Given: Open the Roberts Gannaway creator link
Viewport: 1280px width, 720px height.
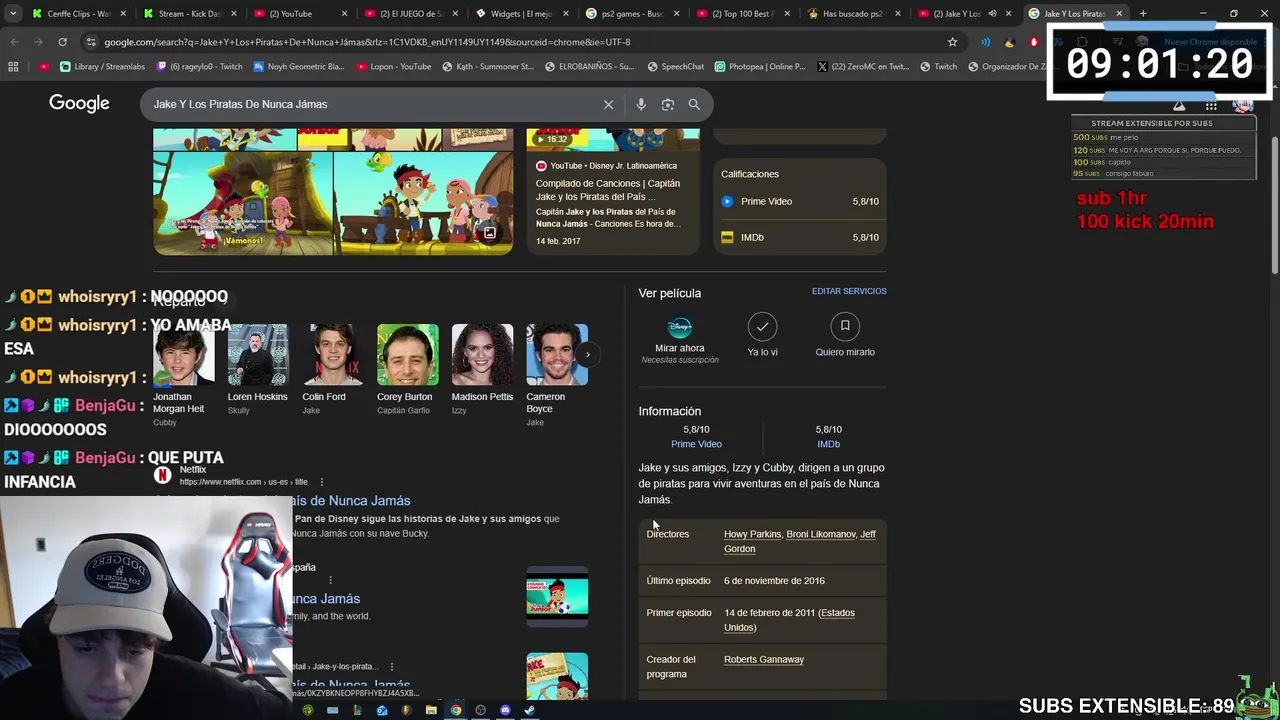Looking at the screenshot, I should (764, 659).
